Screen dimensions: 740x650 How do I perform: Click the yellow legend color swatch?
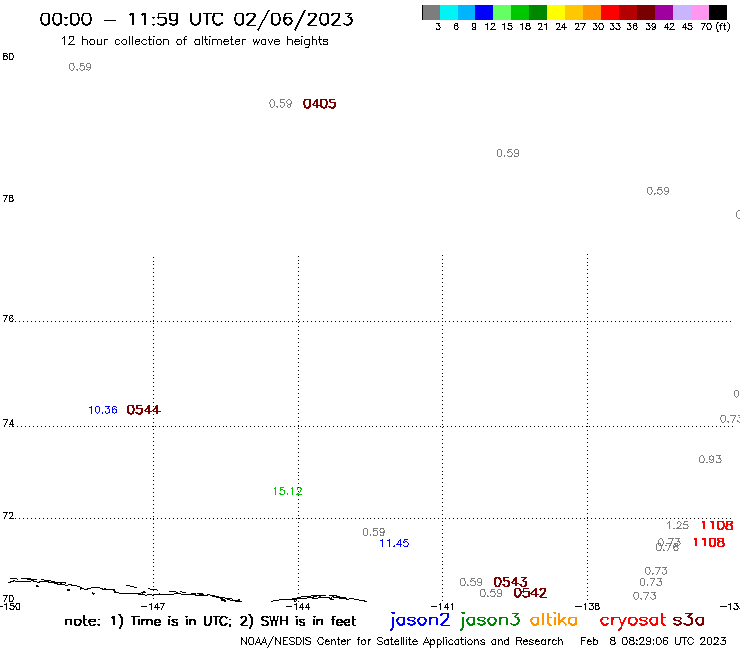click(x=556, y=12)
